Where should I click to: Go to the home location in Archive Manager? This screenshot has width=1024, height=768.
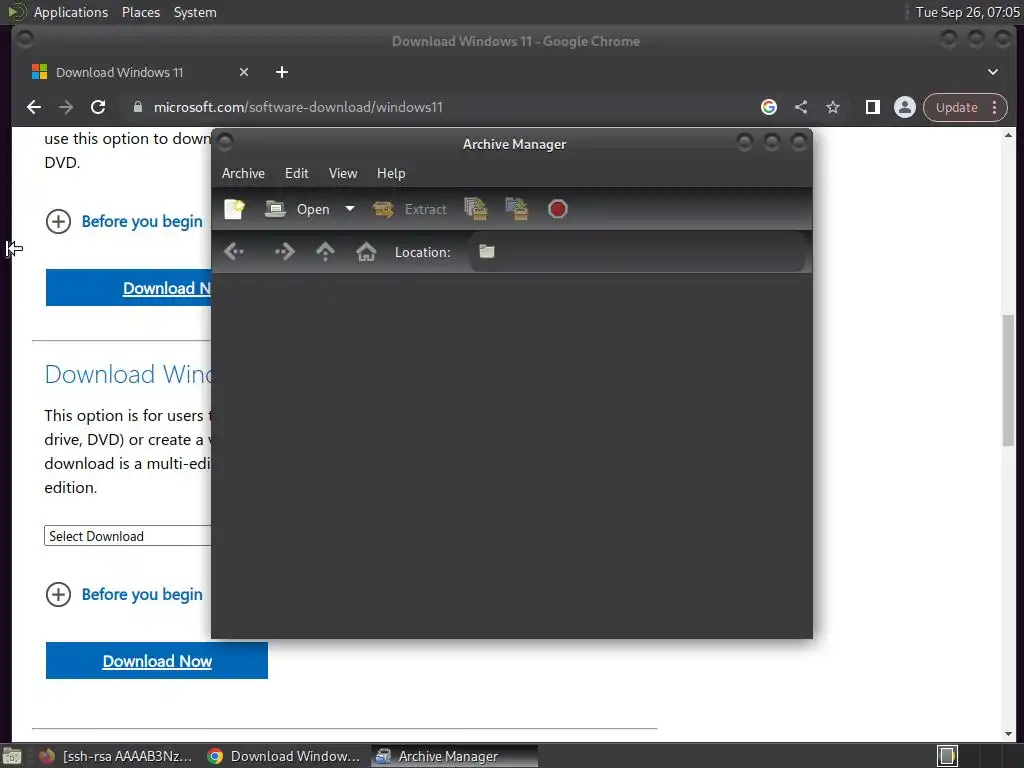pos(366,251)
